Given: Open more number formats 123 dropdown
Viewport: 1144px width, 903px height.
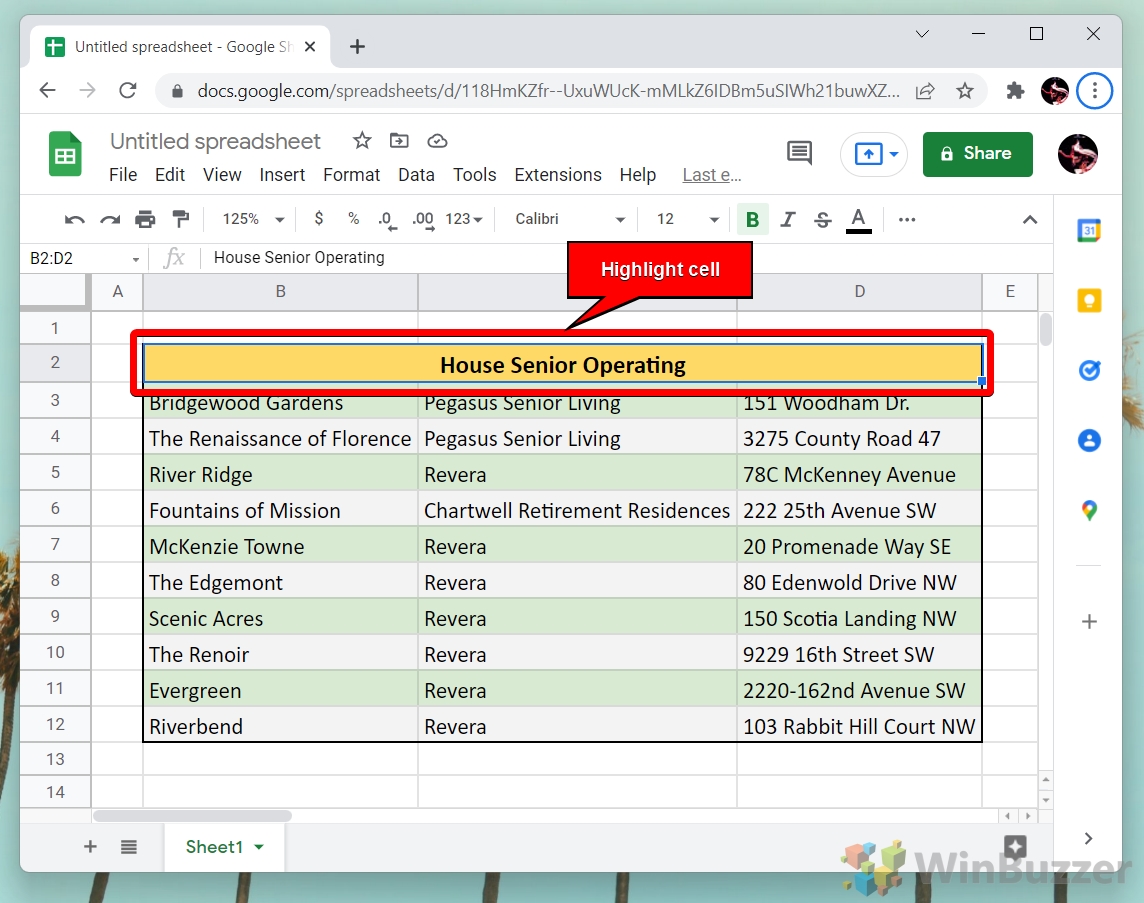Looking at the screenshot, I should point(464,219).
